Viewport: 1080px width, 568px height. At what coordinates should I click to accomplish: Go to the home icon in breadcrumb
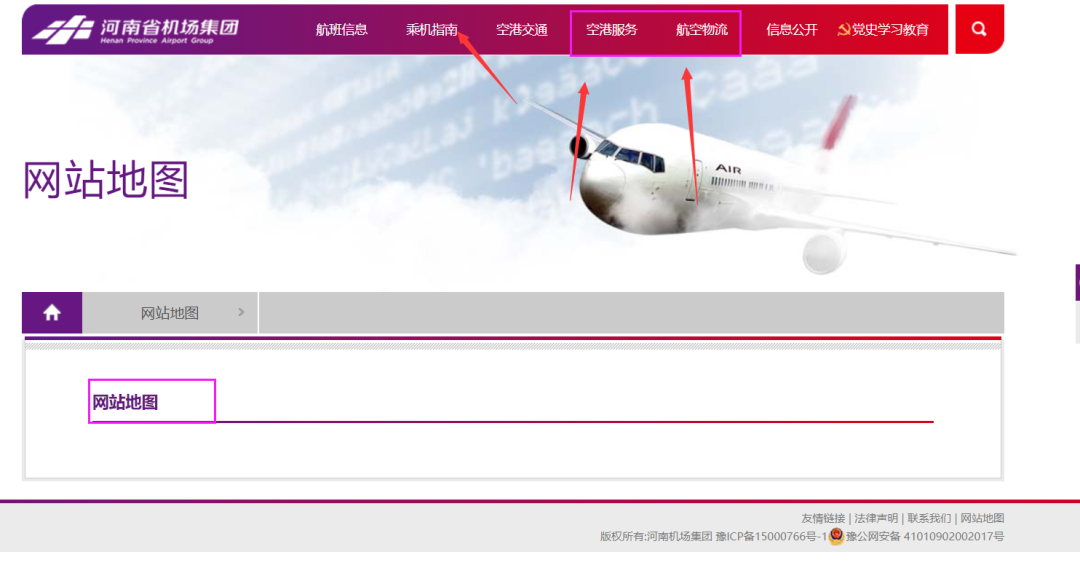pyautogui.click(x=52, y=313)
